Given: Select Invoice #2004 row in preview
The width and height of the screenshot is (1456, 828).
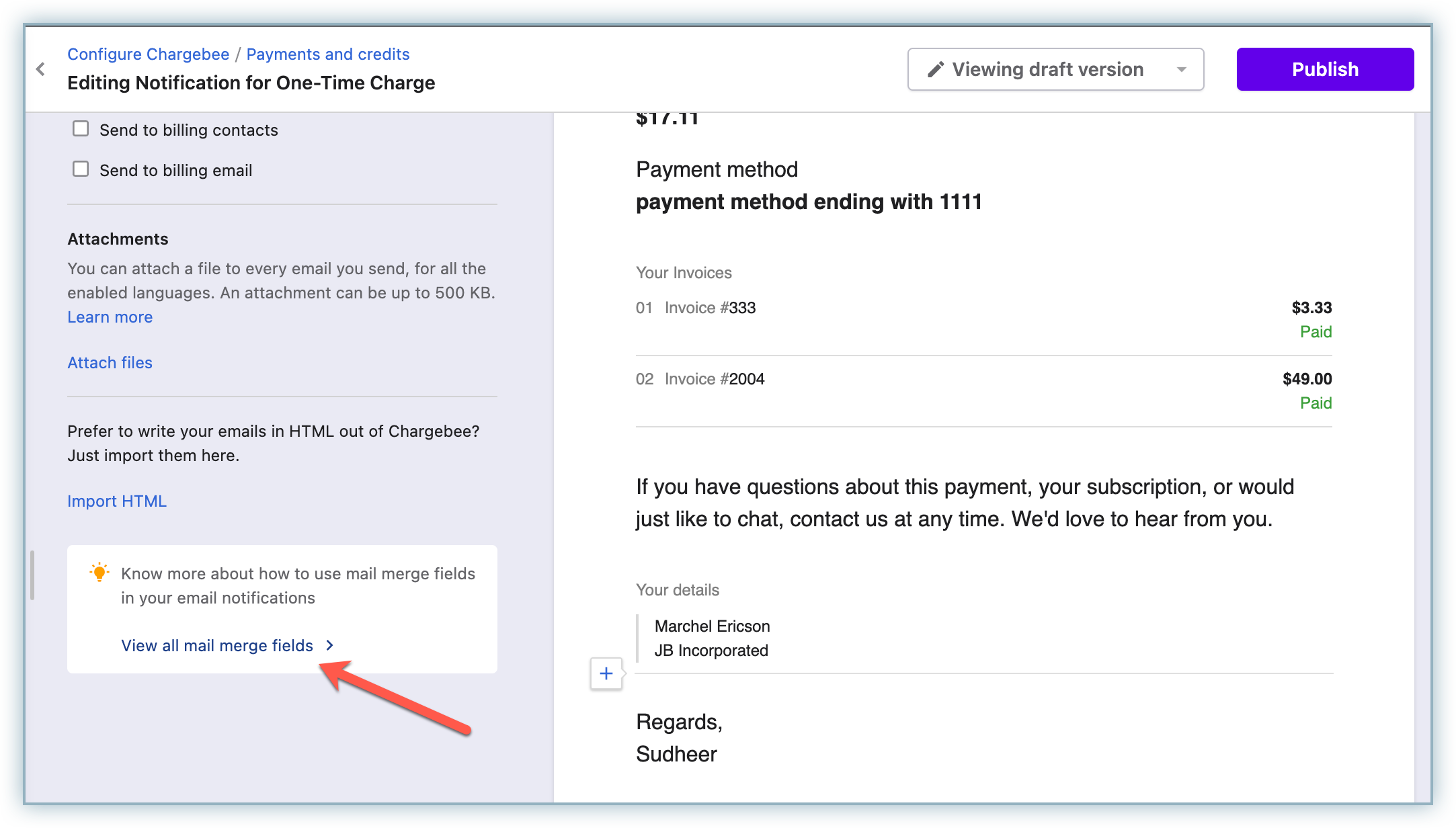Looking at the screenshot, I should 714,379.
